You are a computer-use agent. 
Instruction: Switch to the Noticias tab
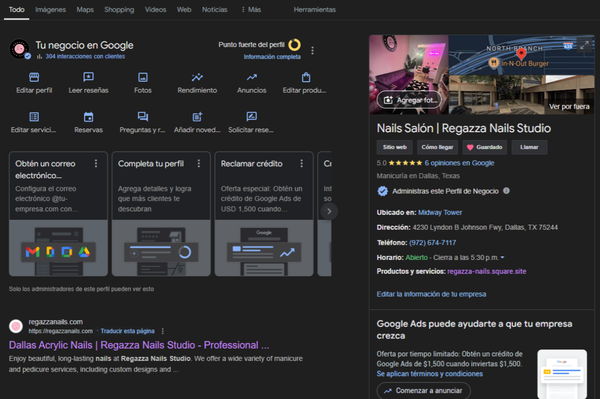pos(215,10)
